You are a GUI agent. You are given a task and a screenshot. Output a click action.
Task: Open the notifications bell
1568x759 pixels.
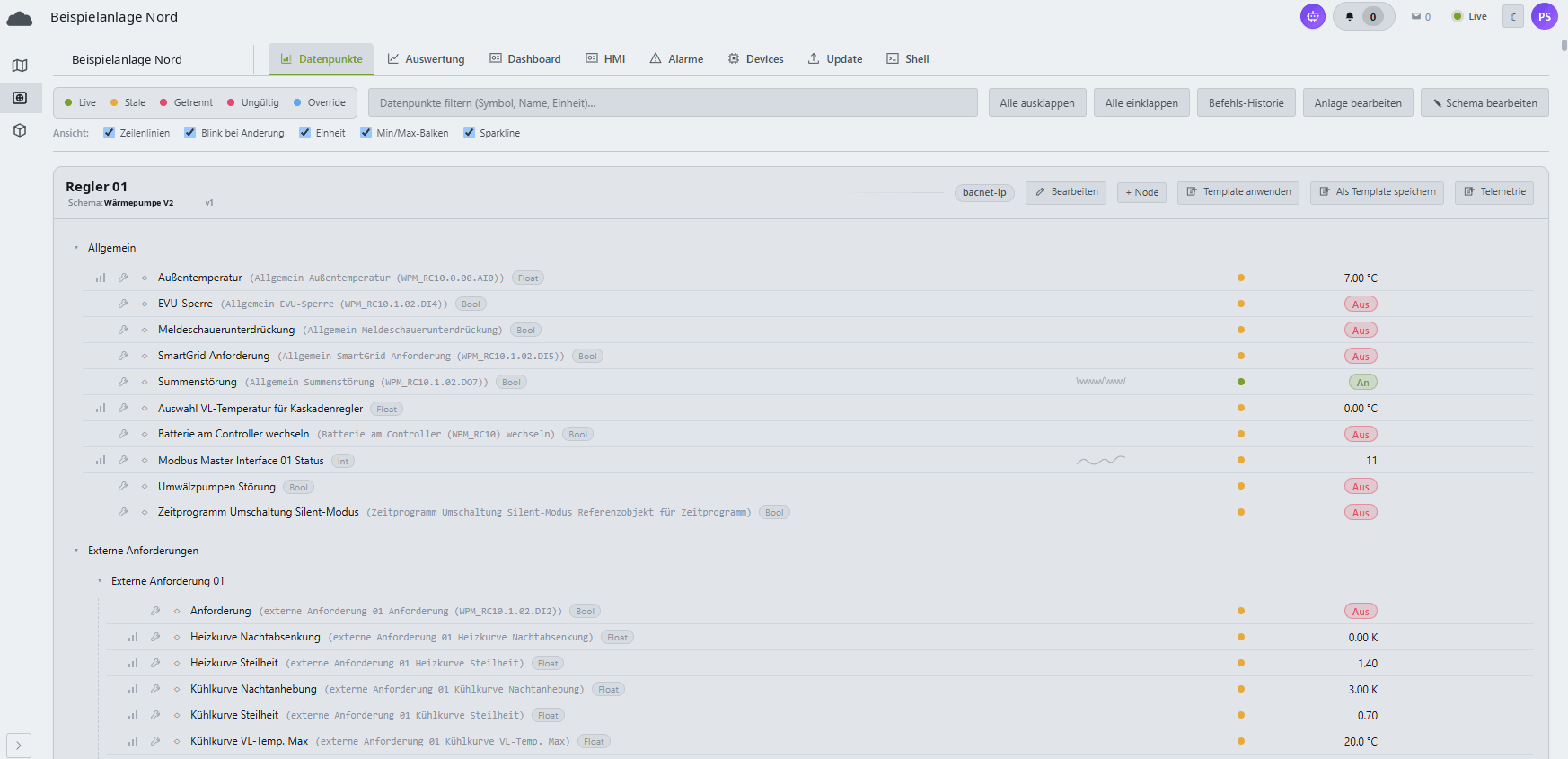pyautogui.click(x=1350, y=16)
